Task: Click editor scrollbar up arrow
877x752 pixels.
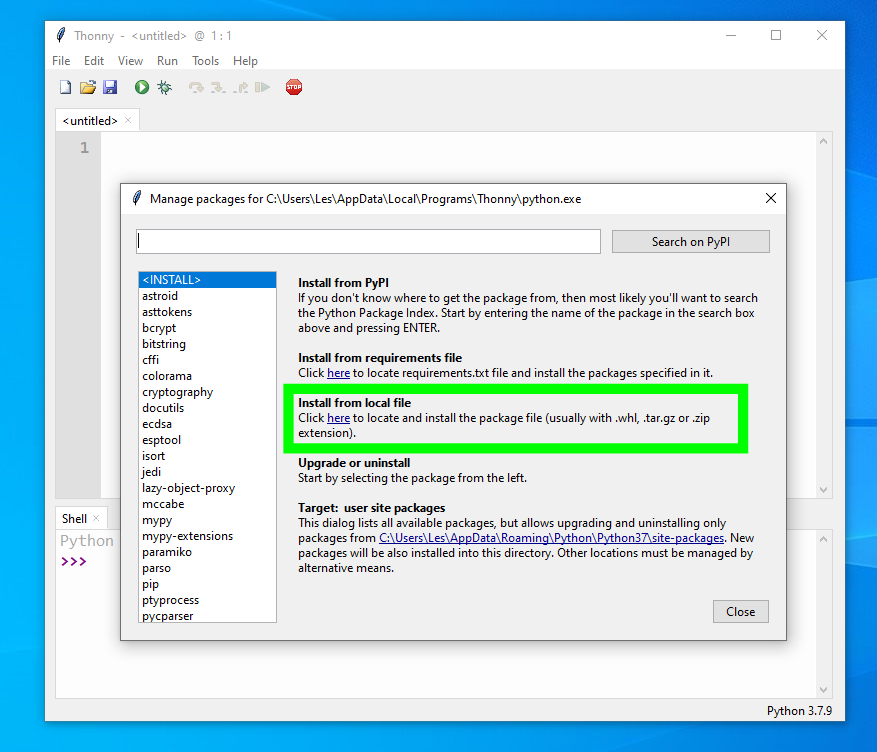Action: point(823,141)
